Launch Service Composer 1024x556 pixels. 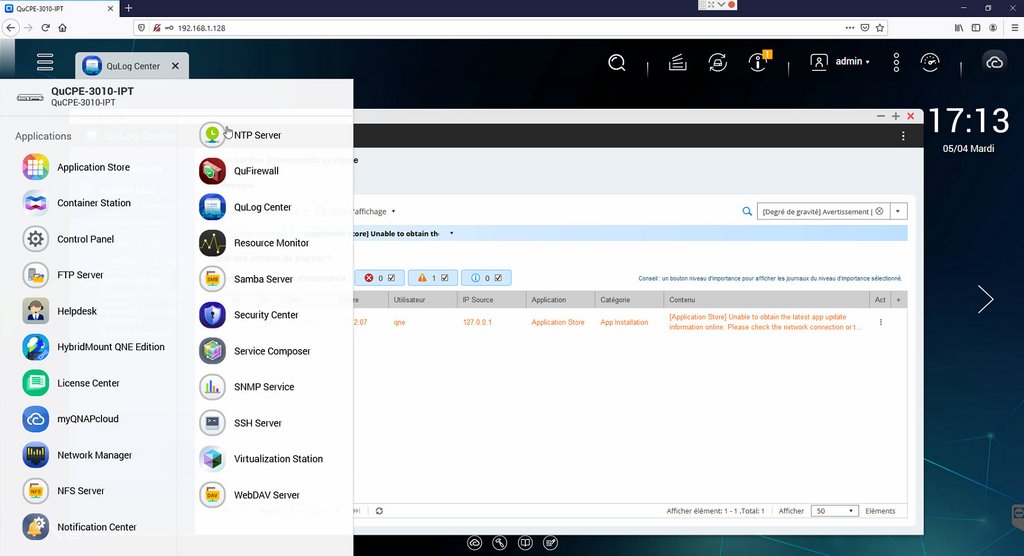coord(255,351)
